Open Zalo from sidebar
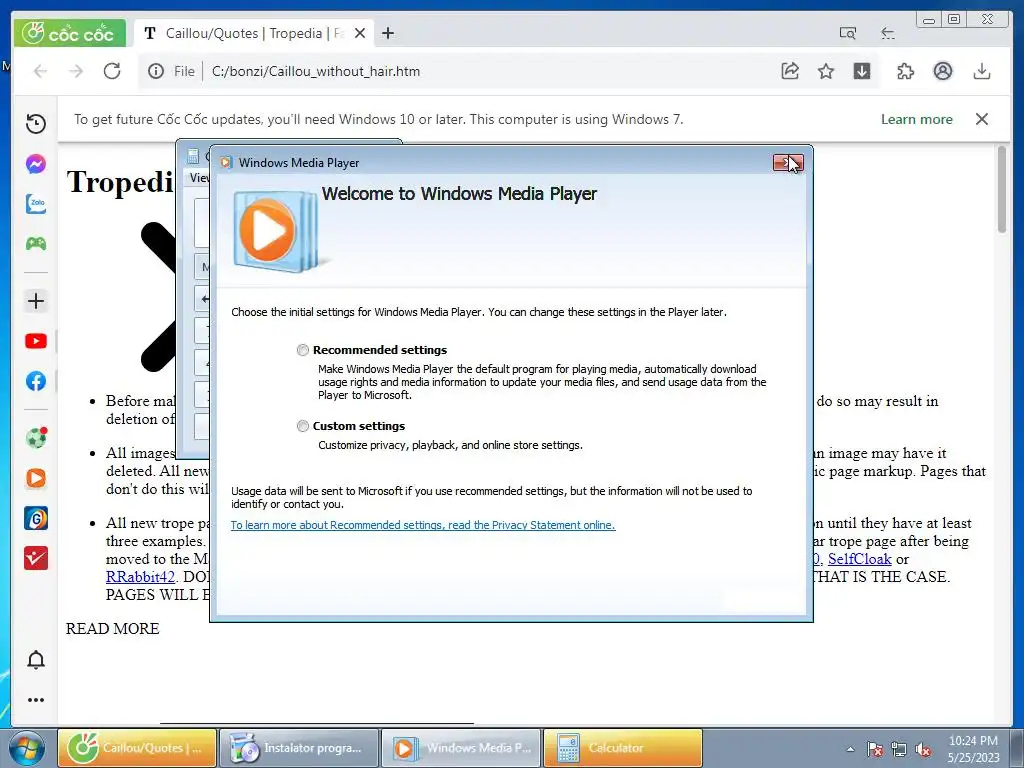Screen dimensions: 1024x768 pos(36,204)
